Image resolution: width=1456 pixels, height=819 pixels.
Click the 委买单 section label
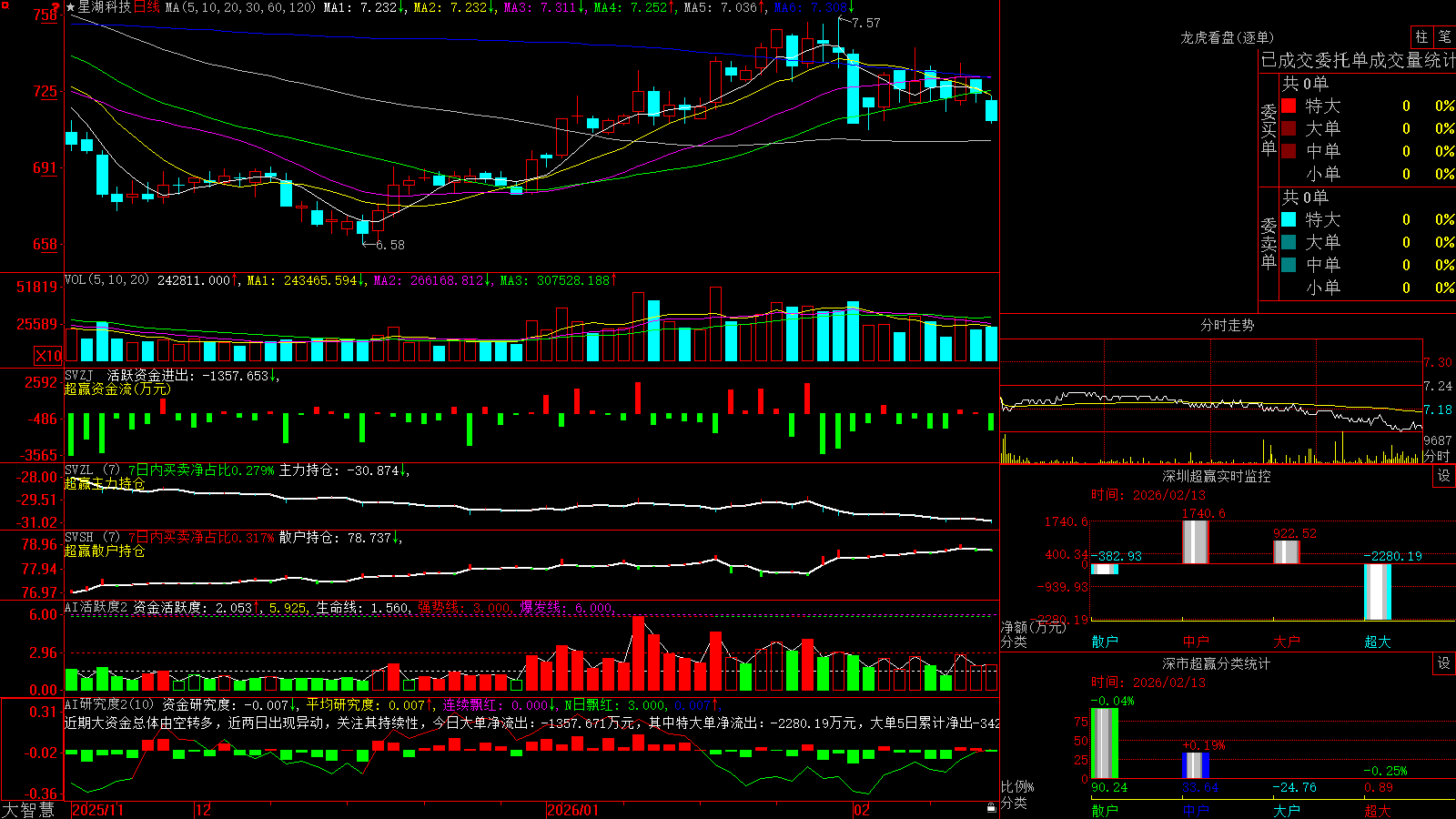(x=1269, y=129)
